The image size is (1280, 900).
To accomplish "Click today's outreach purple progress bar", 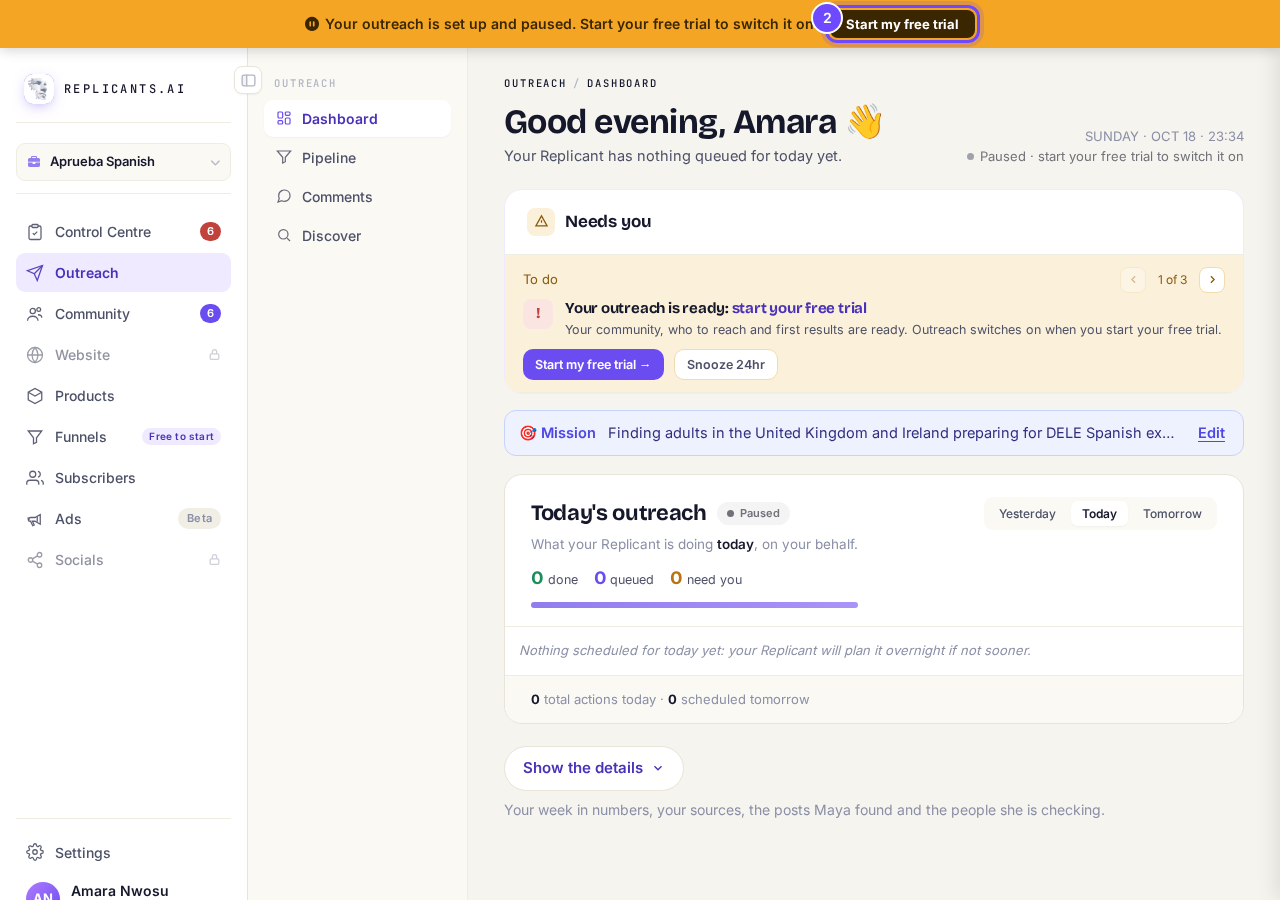I will point(694,605).
